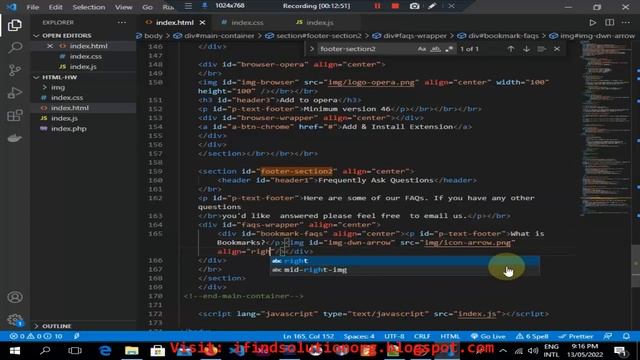This screenshot has height=360, width=640.
Task: Open the 6 Spell status item
Action: pos(532,336)
